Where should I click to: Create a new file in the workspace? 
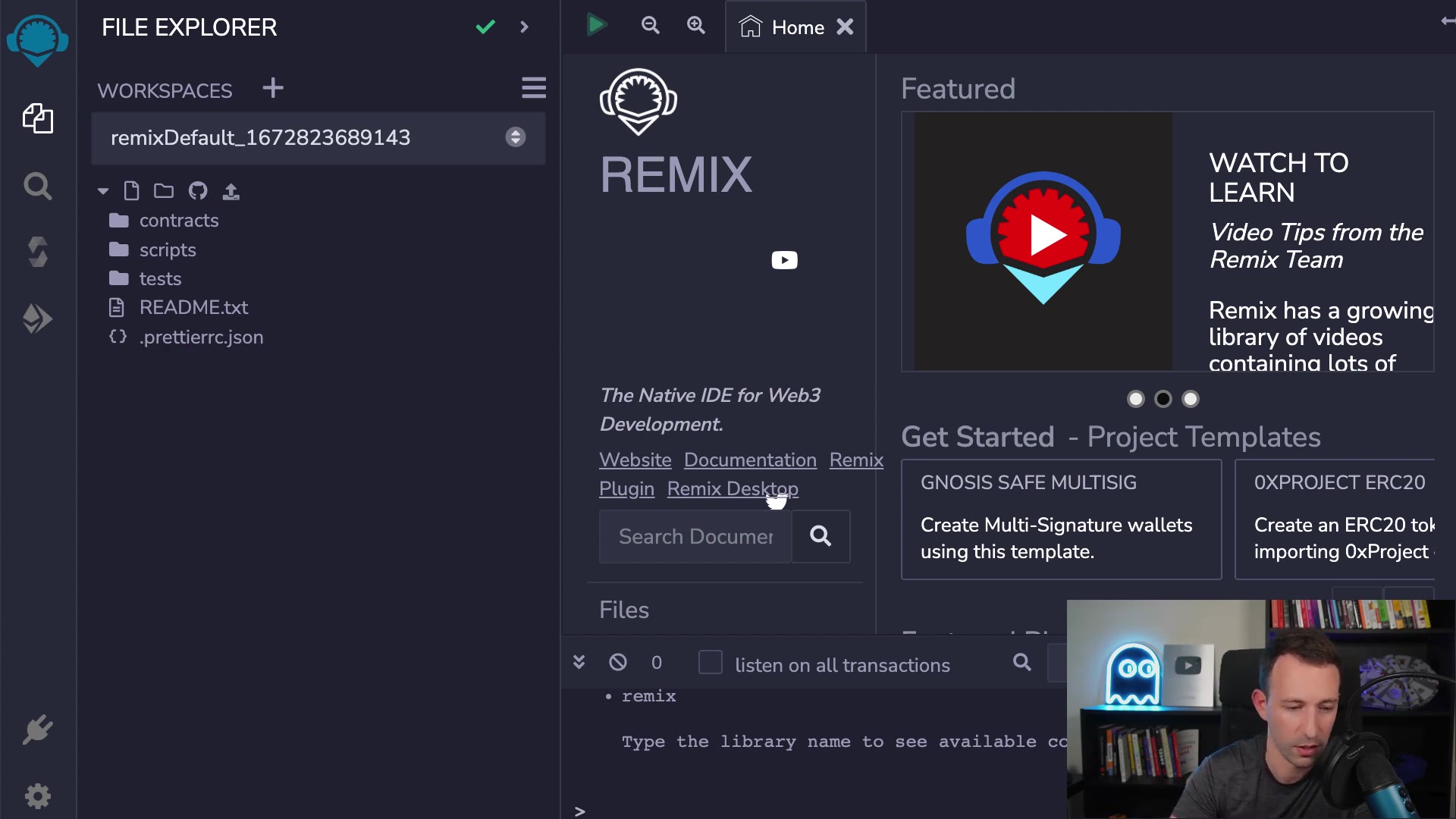click(131, 190)
